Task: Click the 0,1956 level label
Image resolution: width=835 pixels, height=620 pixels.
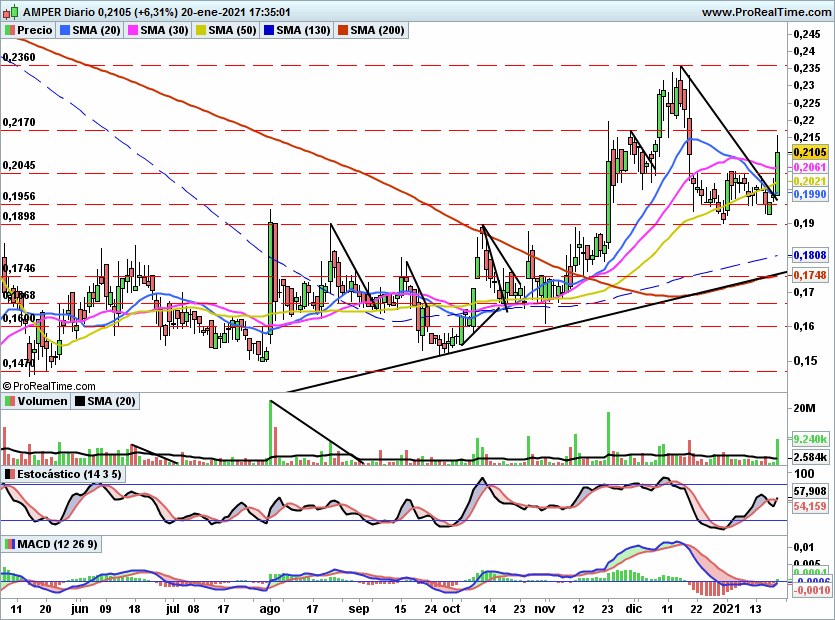Action: pyautogui.click(x=19, y=197)
